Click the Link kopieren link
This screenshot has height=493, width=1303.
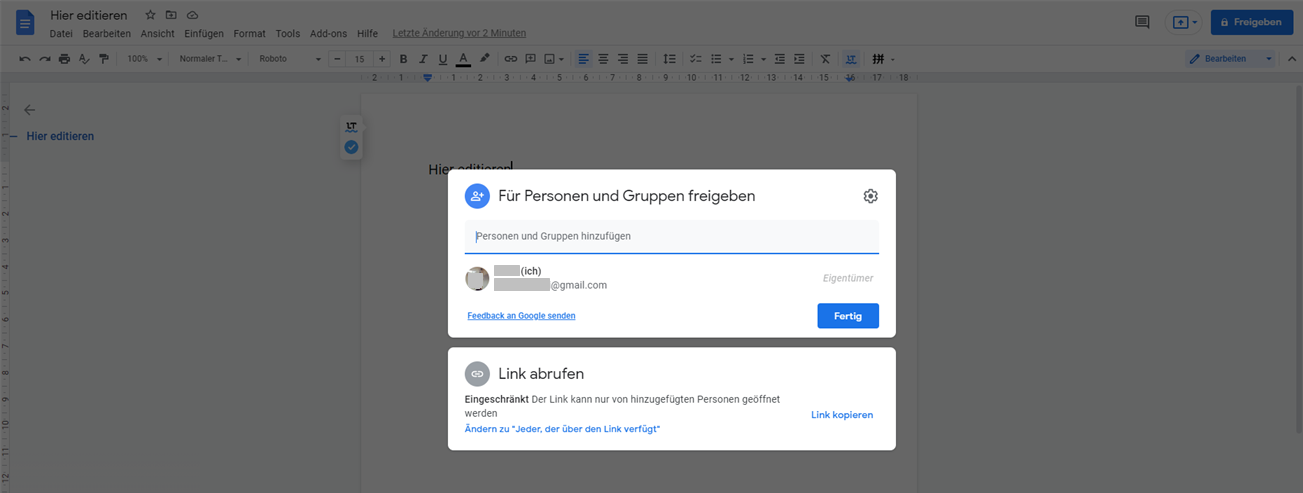(841, 415)
